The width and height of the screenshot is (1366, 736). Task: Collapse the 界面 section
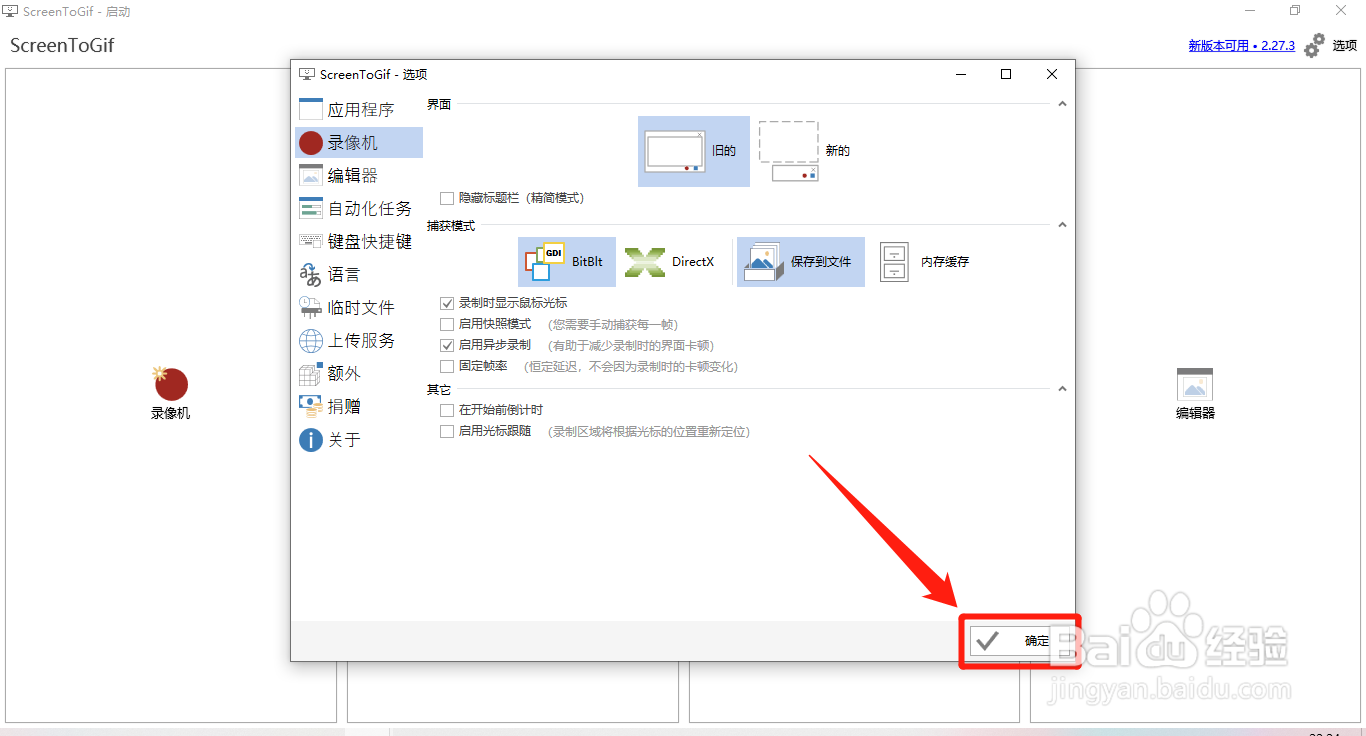[x=1062, y=104]
